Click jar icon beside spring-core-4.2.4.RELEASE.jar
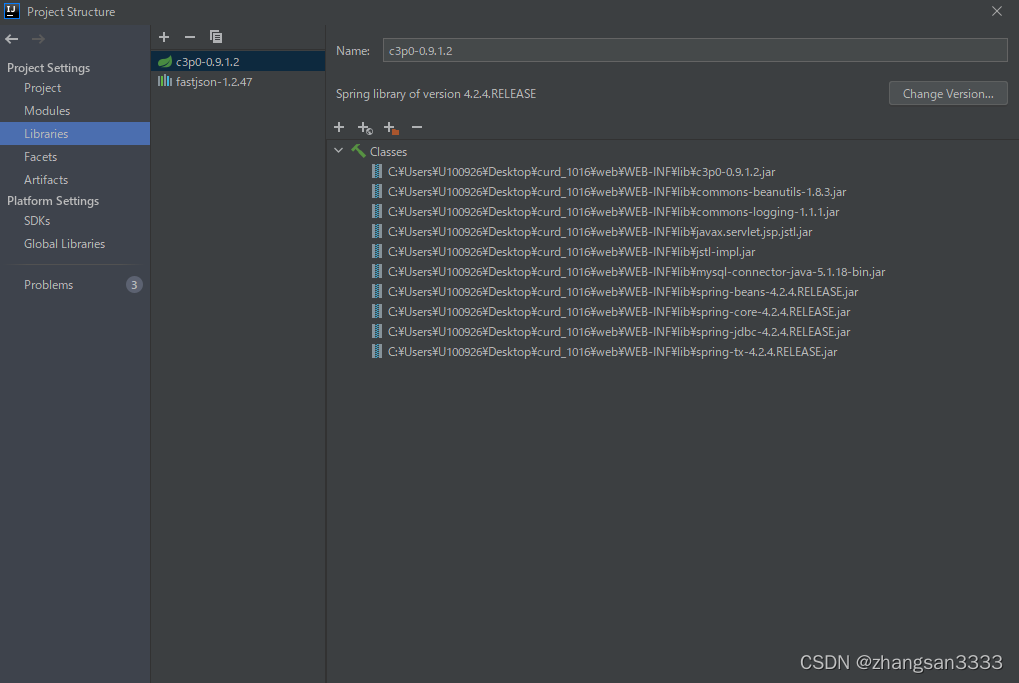Viewport: 1019px width, 683px height. (376, 311)
